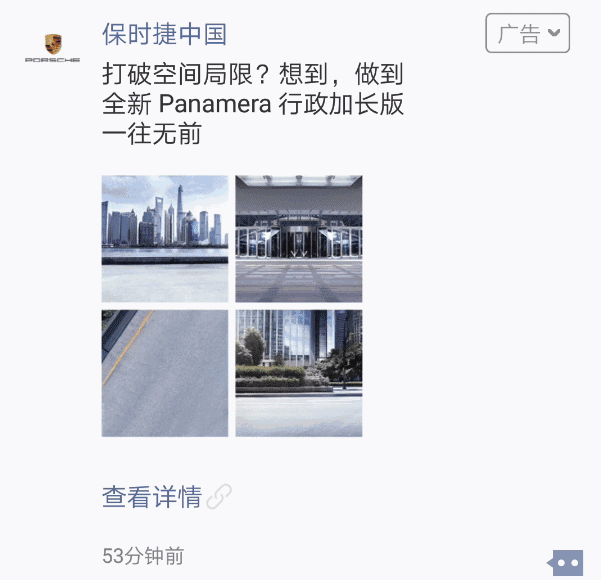Click the 一往无前 text line
601x580 pixels.
click(152, 134)
